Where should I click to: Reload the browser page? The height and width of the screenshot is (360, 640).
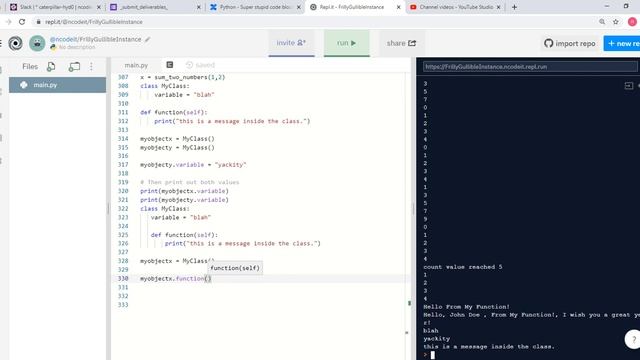(22, 22)
